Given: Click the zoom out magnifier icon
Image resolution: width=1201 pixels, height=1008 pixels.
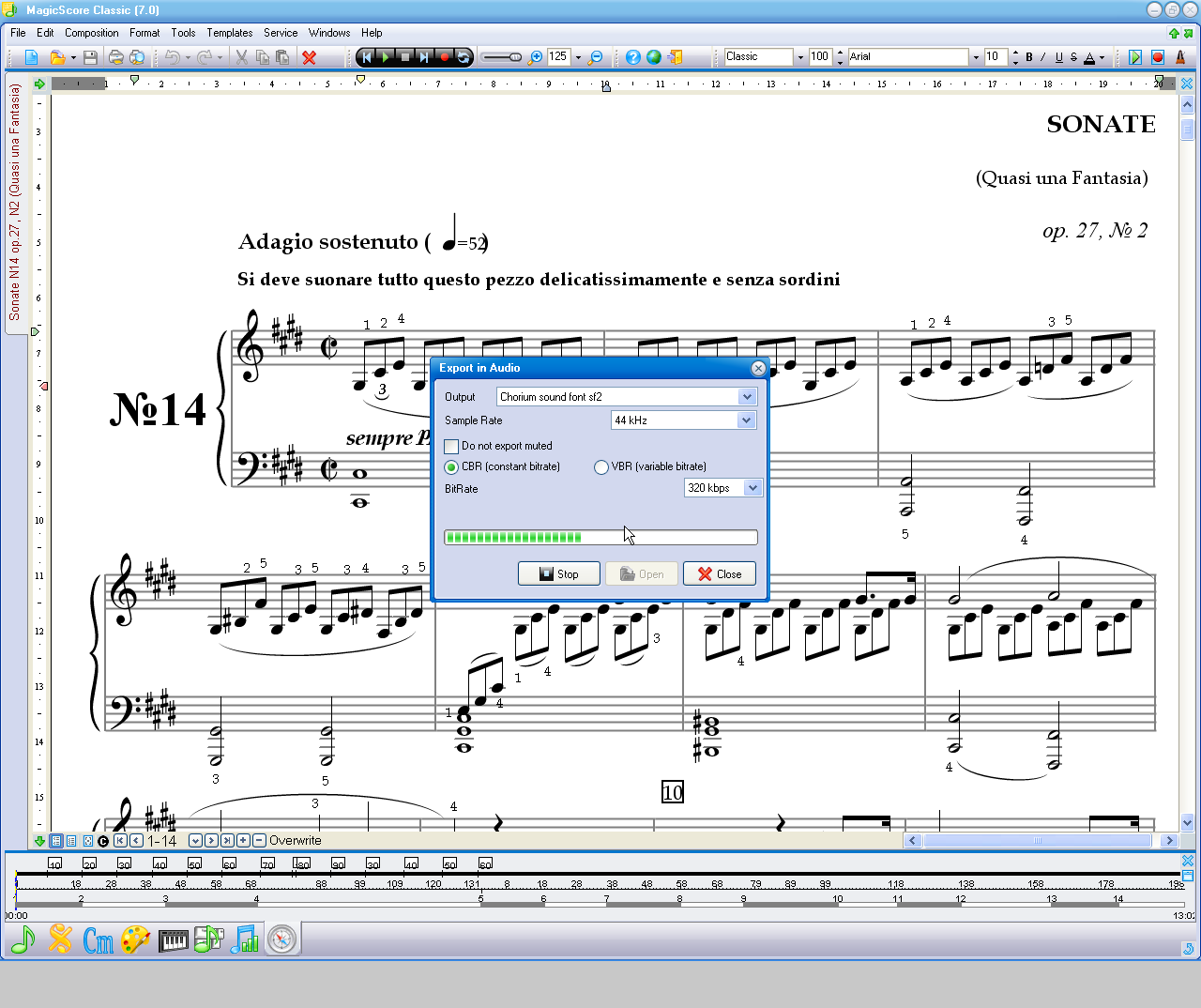Looking at the screenshot, I should click(x=596, y=57).
